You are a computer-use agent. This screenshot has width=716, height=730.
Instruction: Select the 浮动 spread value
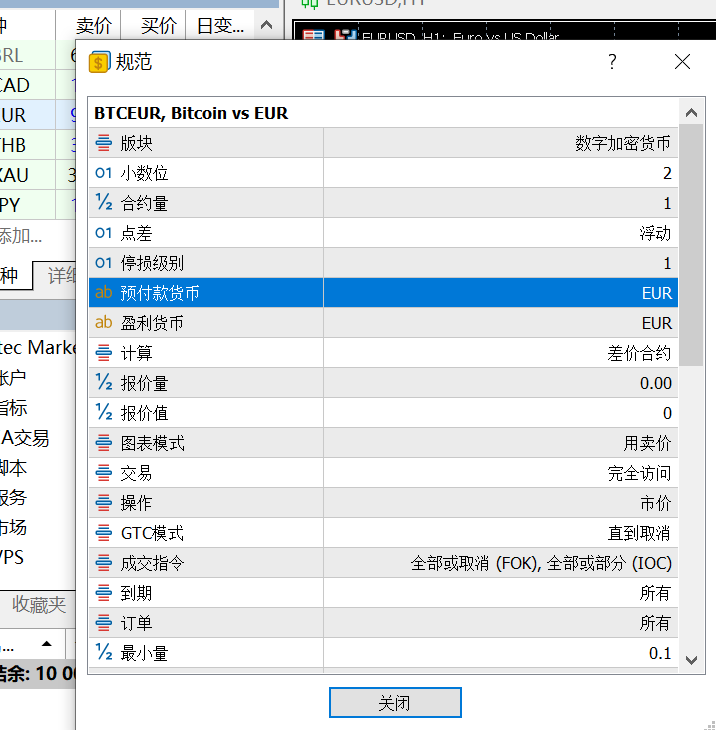655,233
